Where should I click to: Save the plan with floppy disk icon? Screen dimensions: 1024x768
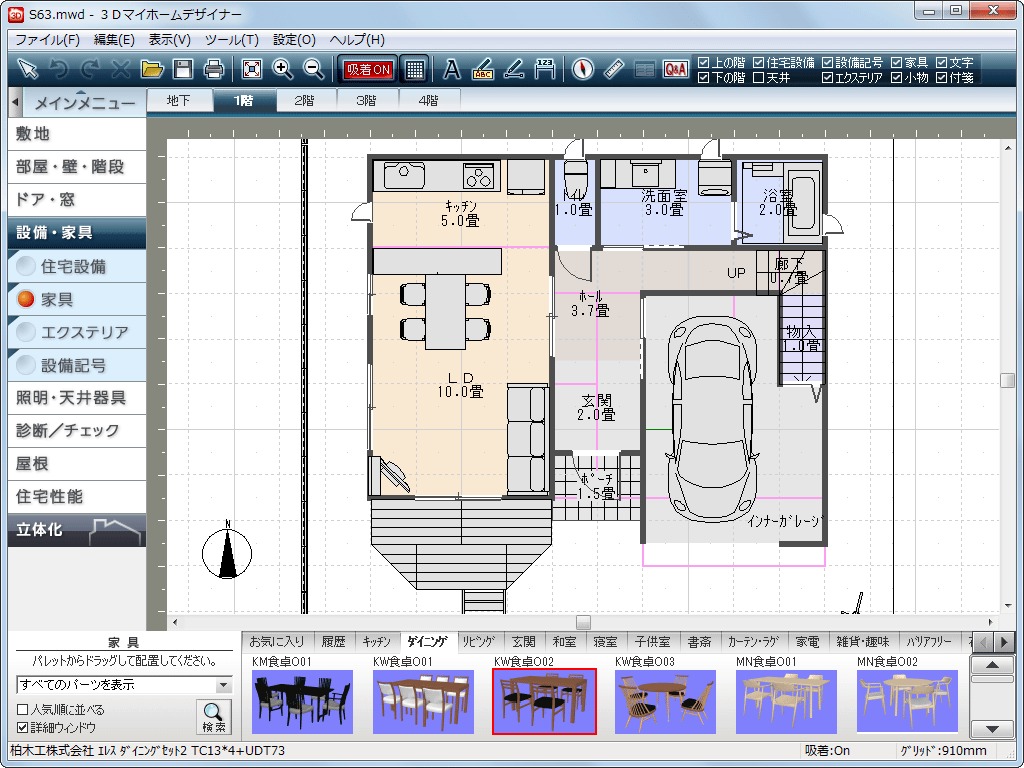(183, 69)
